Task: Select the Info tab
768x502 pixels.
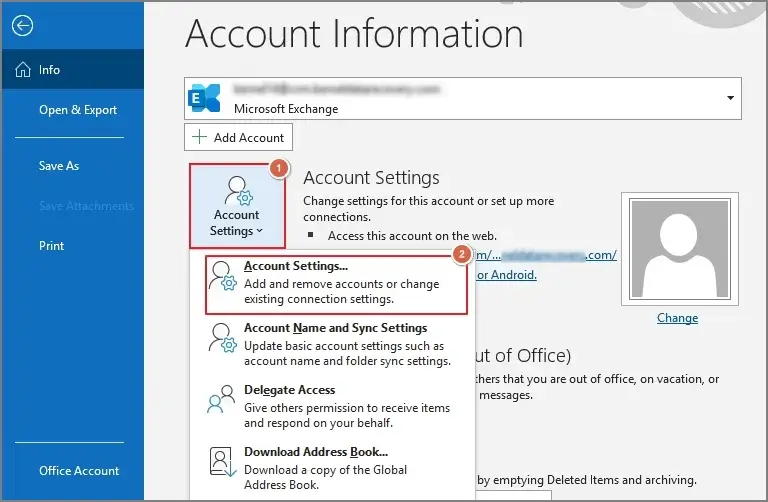Action: click(72, 70)
